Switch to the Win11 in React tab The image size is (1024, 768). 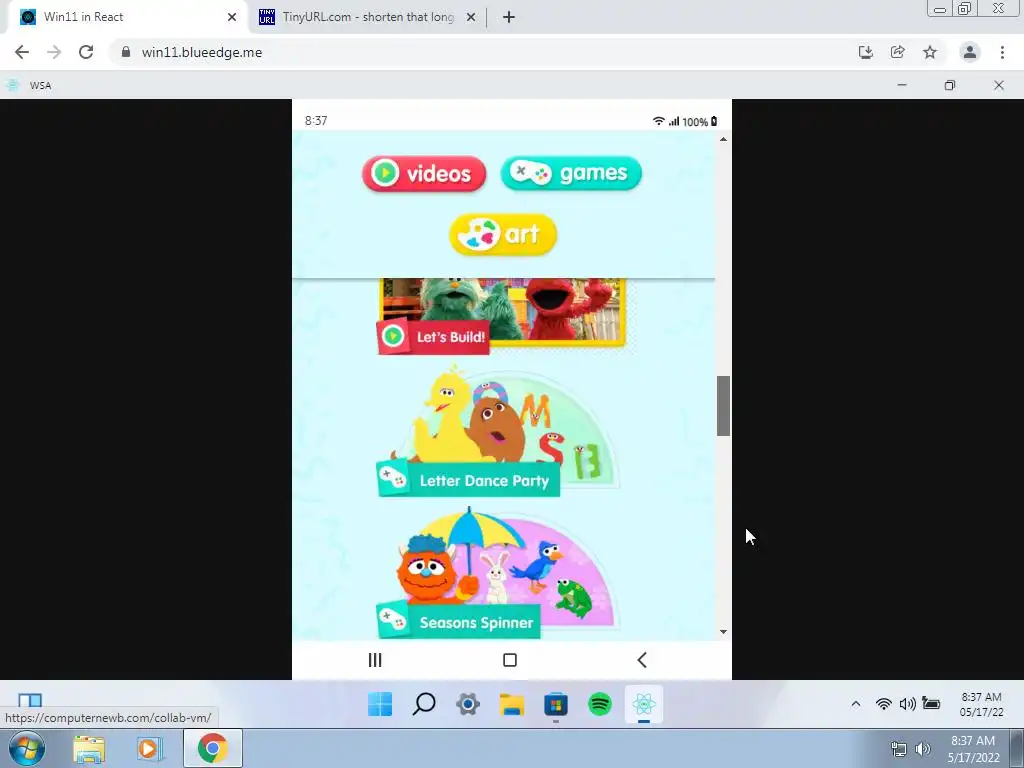(127, 17)
